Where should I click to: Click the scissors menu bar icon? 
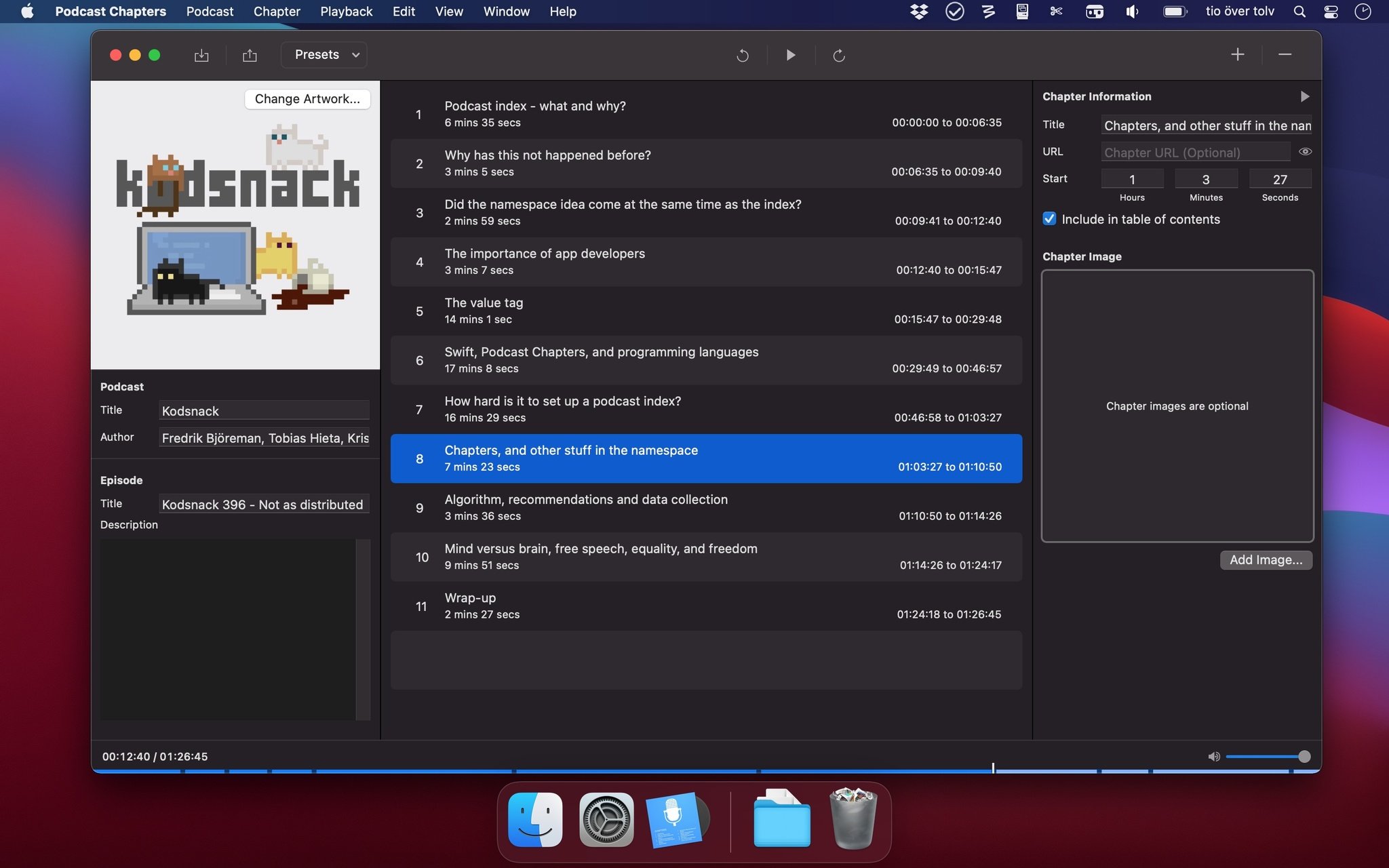point(1056,12)
